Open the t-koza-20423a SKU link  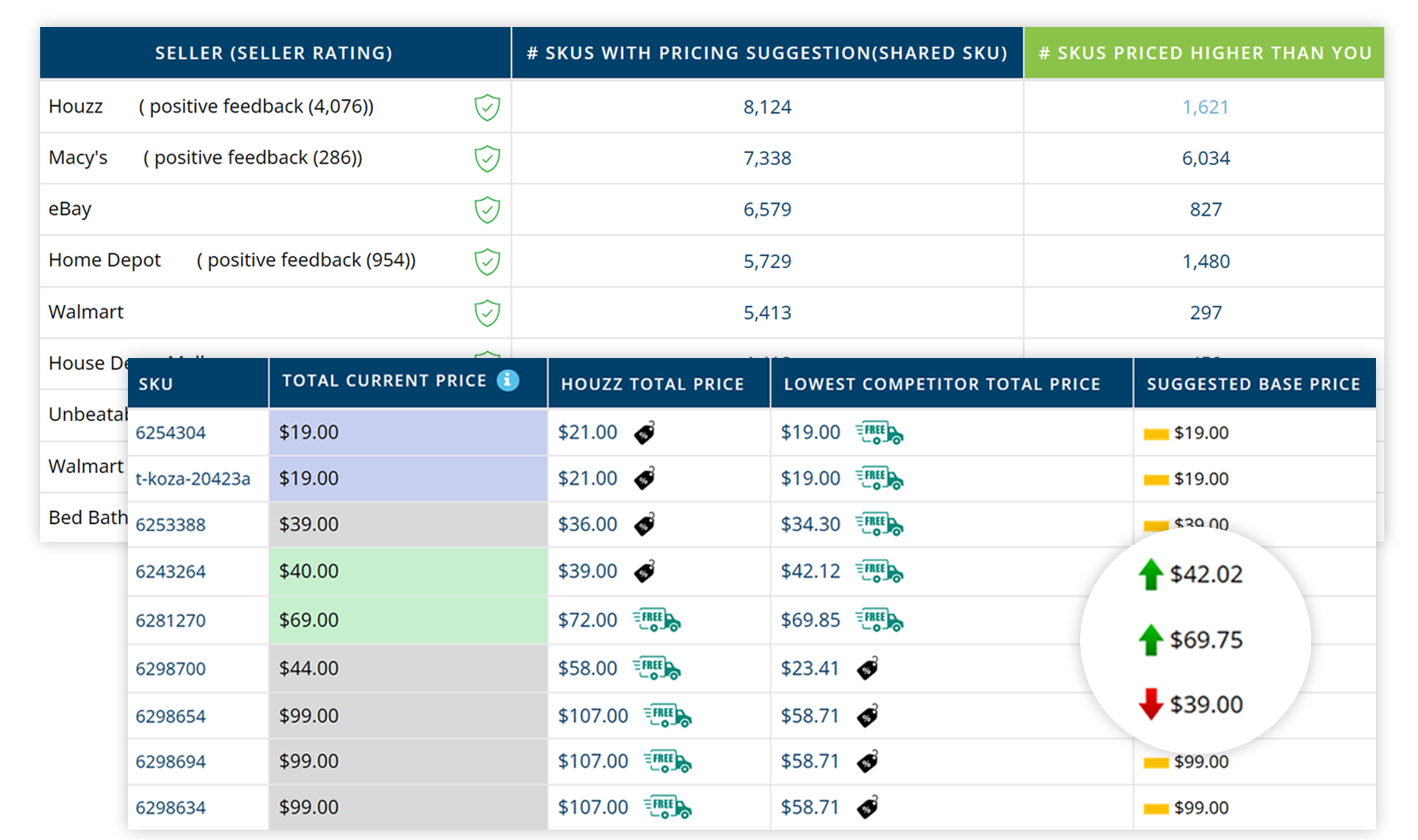tap(192, 479)
